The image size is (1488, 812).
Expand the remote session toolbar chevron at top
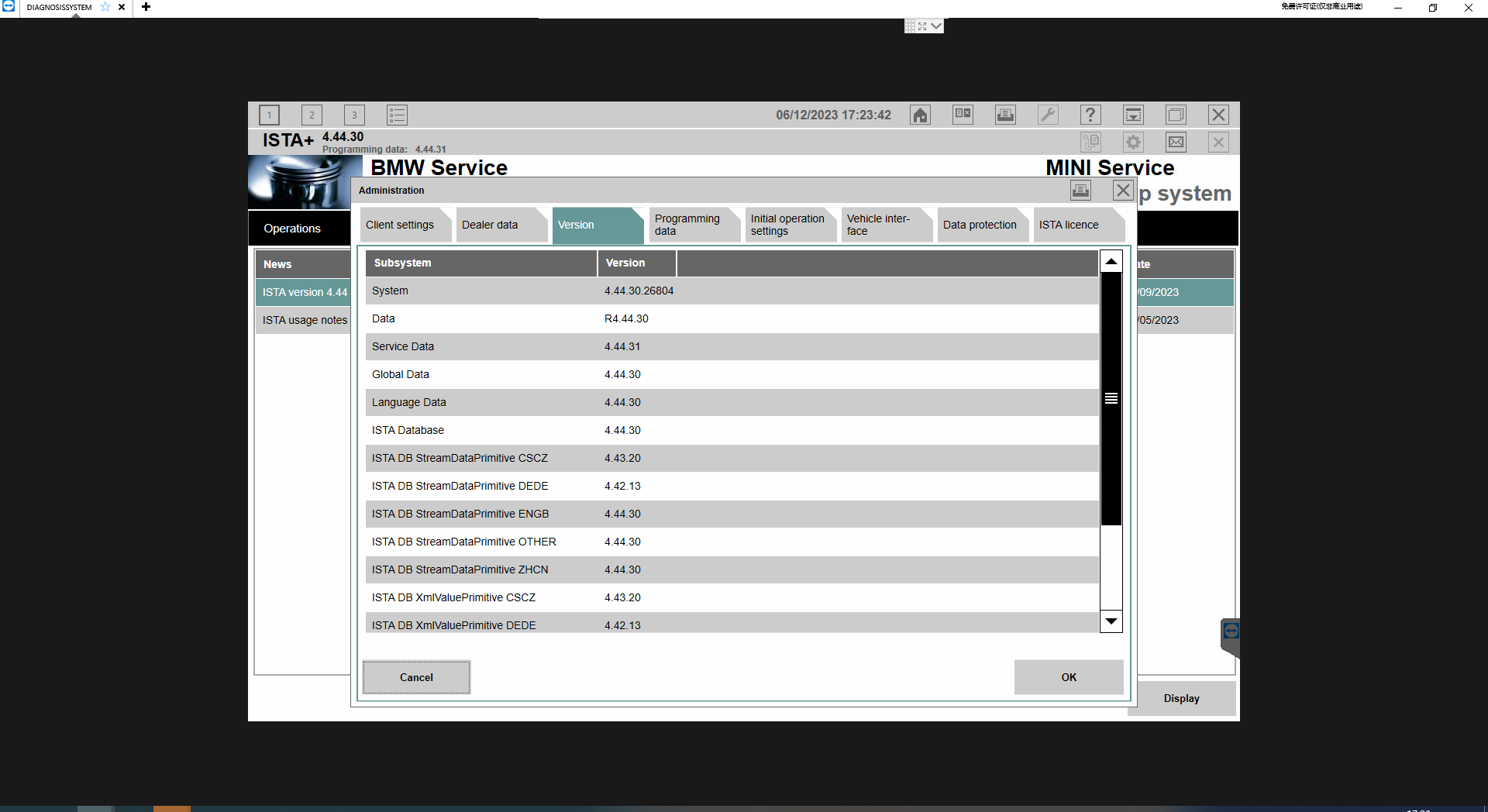pos(936,26)
